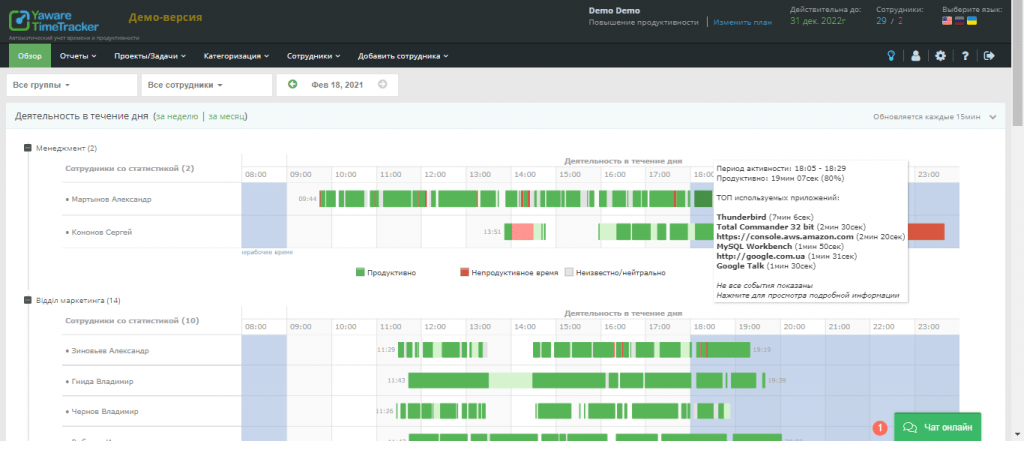Viewport: 1024px width, 459px height.
Task: Expand the Отчеты menu
Action: (76, 56)
